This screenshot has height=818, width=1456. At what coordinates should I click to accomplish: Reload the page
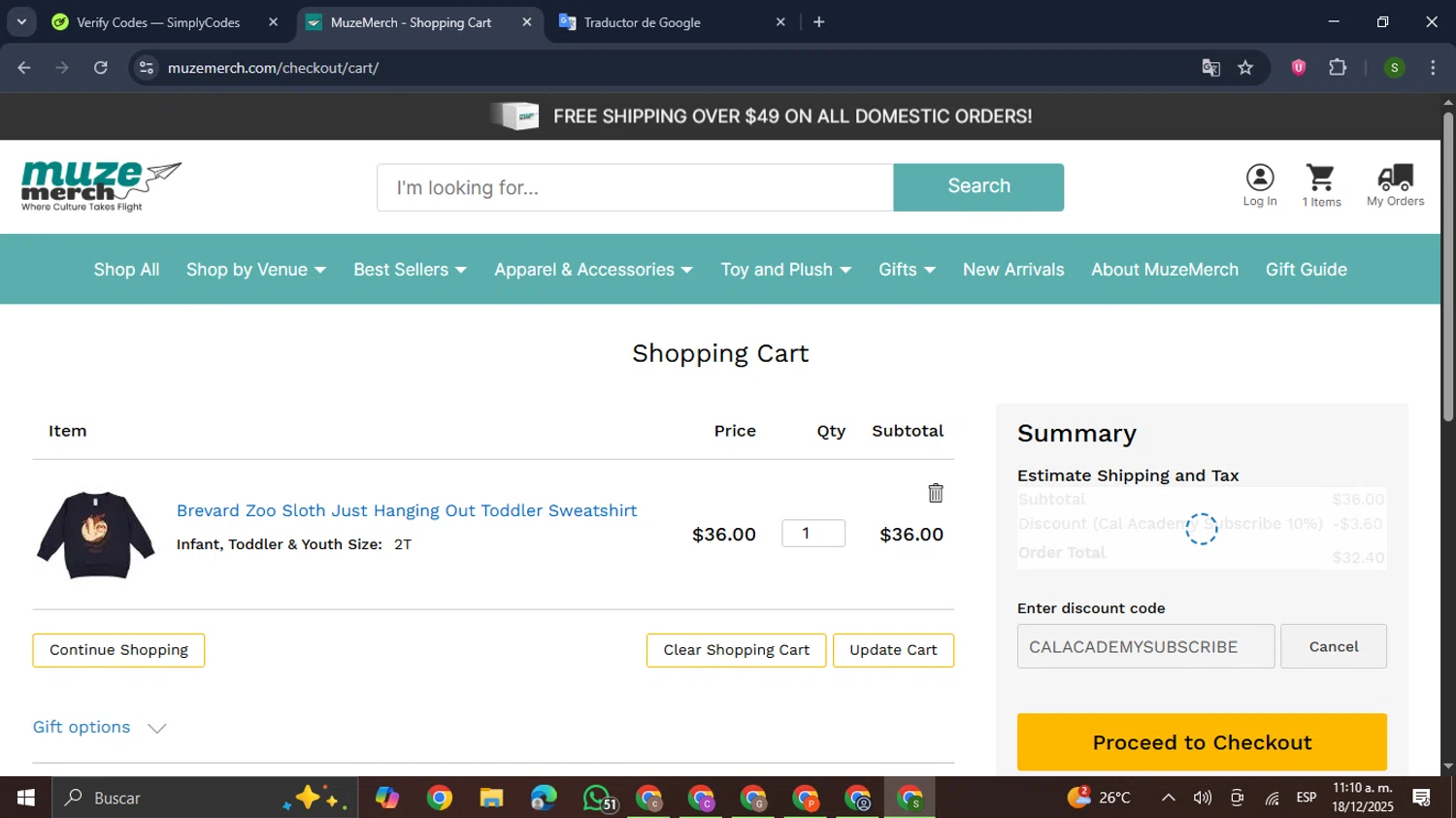[x=101, y=68]
